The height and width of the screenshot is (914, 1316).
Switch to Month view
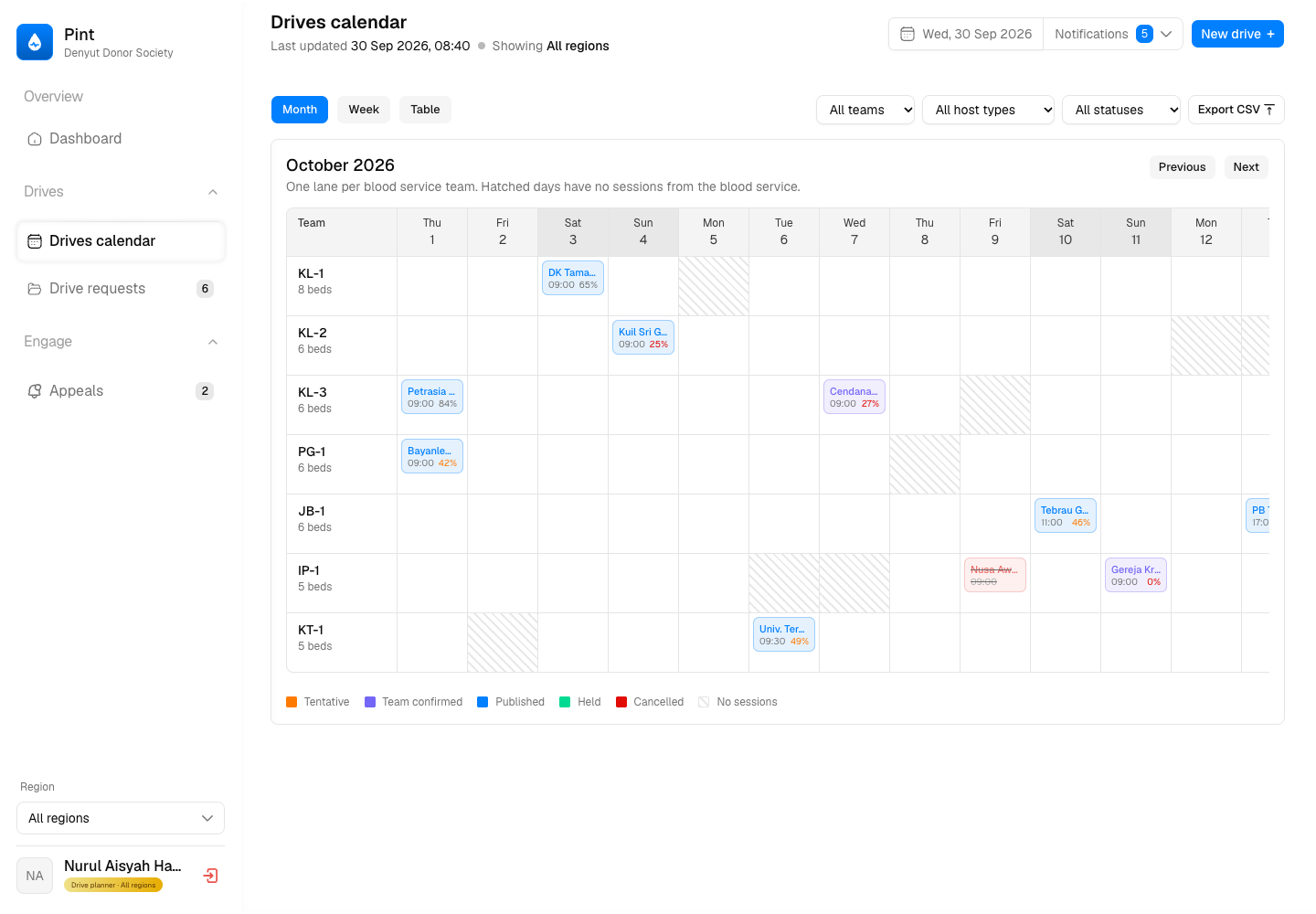[x=300, y=110]
